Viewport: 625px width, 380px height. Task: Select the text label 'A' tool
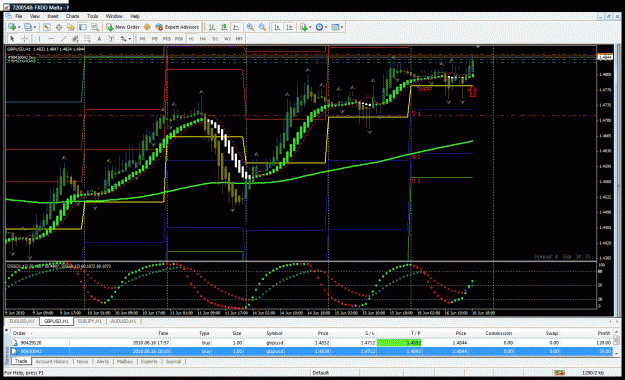pyautogui.click(x=99, y=39)
